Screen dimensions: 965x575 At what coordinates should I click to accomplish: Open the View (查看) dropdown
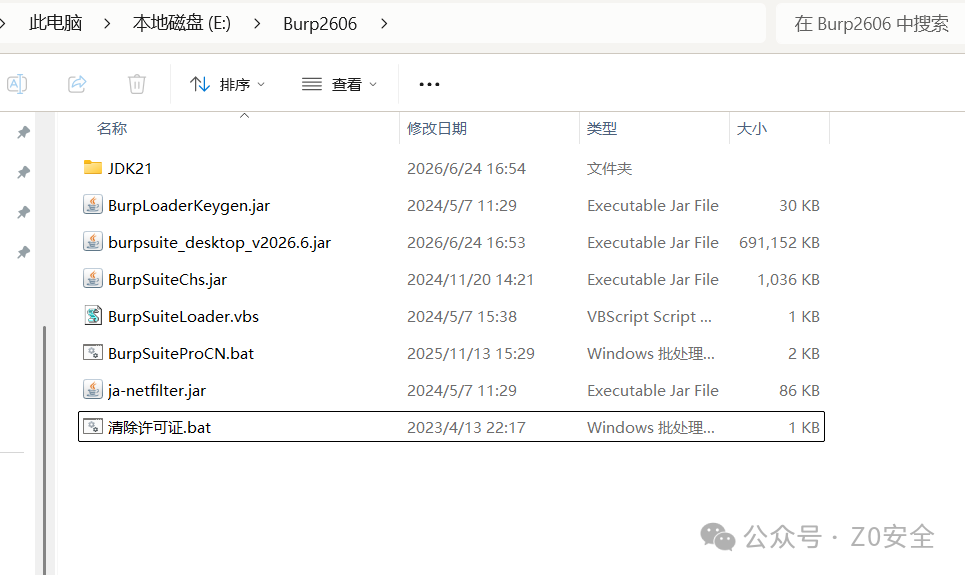339,84
